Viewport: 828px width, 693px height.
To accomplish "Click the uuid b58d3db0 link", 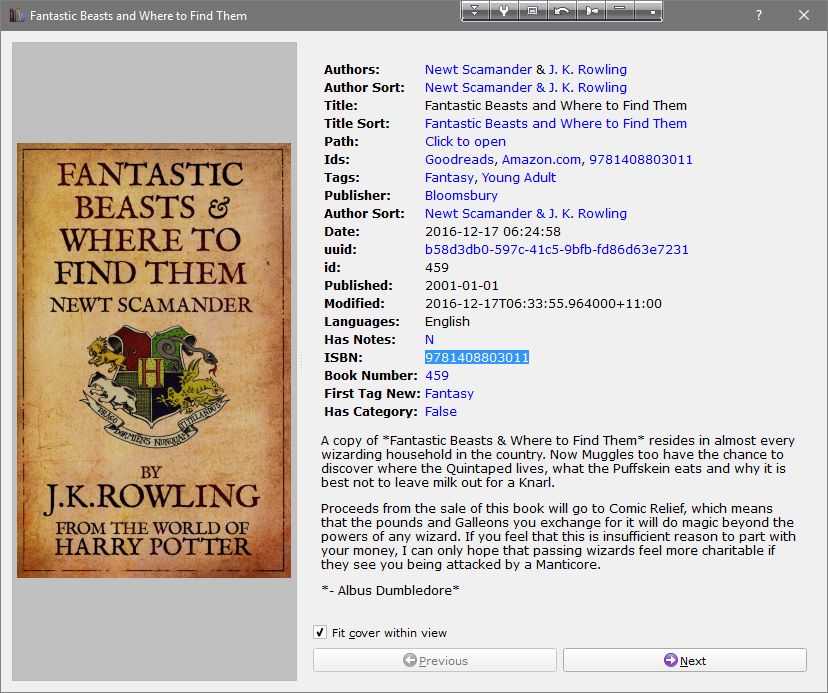I will (557, 249).
